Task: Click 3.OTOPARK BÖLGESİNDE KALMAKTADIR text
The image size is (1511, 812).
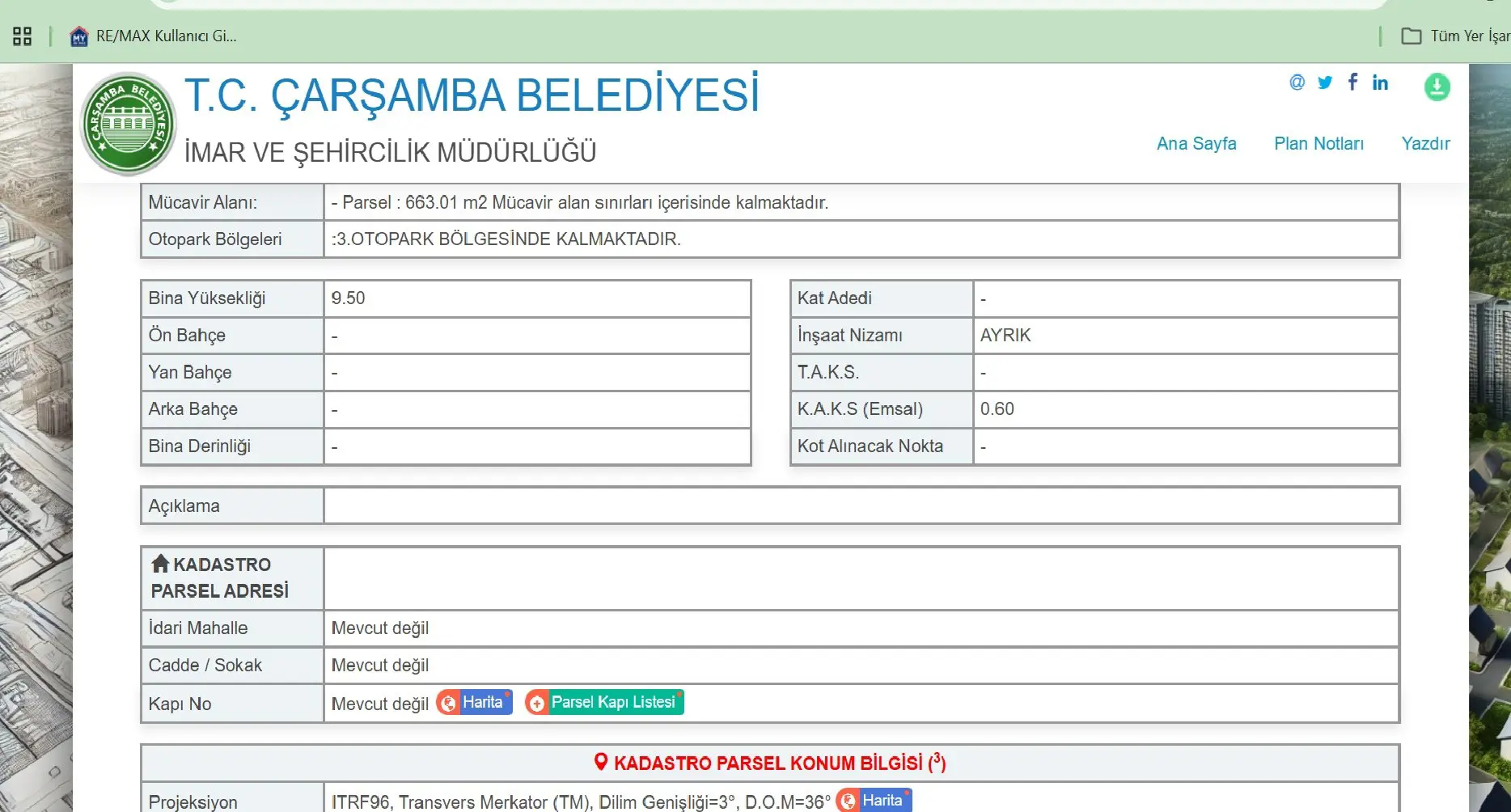Action: (x=506, y=239)
